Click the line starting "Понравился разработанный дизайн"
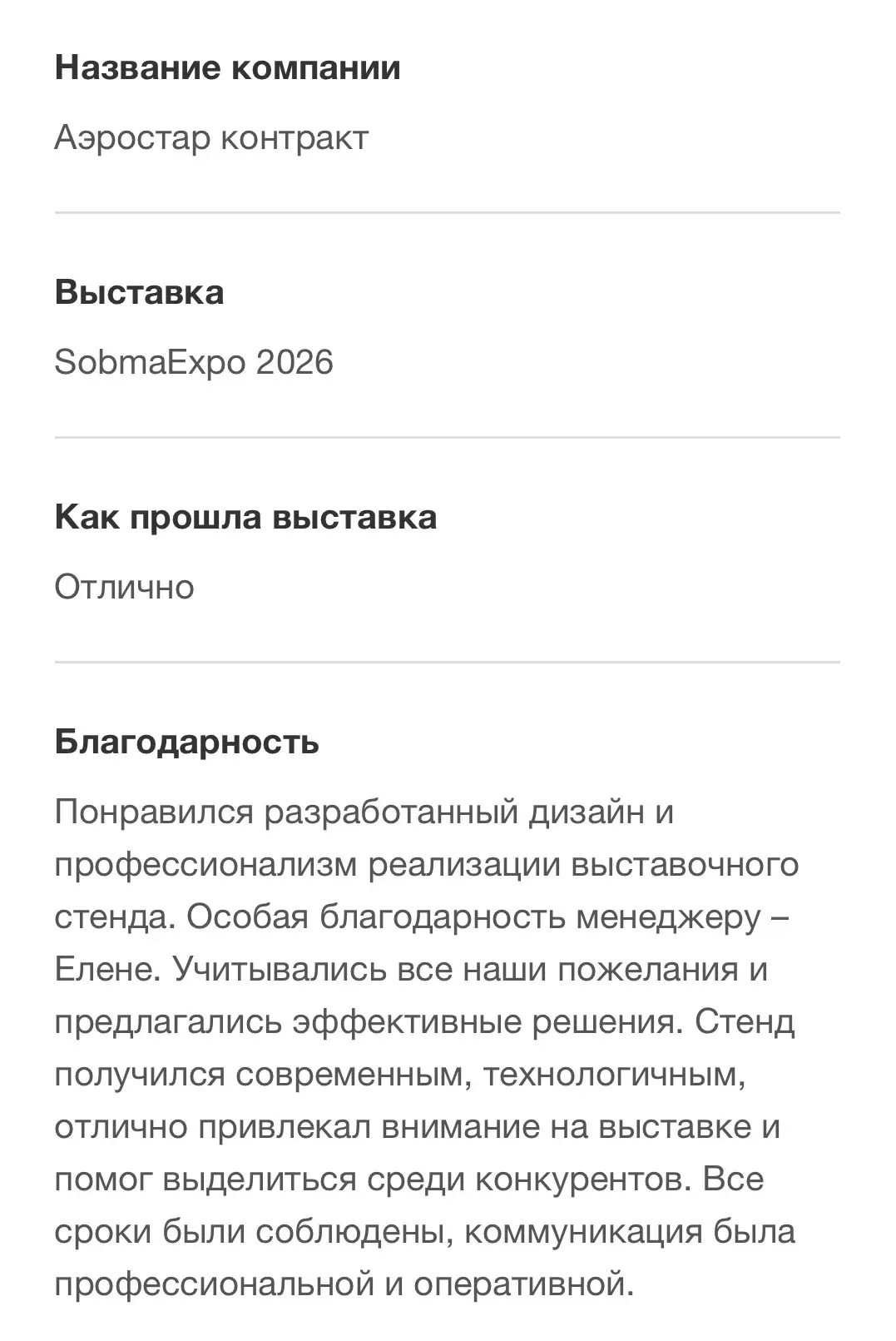 [364, 812]
